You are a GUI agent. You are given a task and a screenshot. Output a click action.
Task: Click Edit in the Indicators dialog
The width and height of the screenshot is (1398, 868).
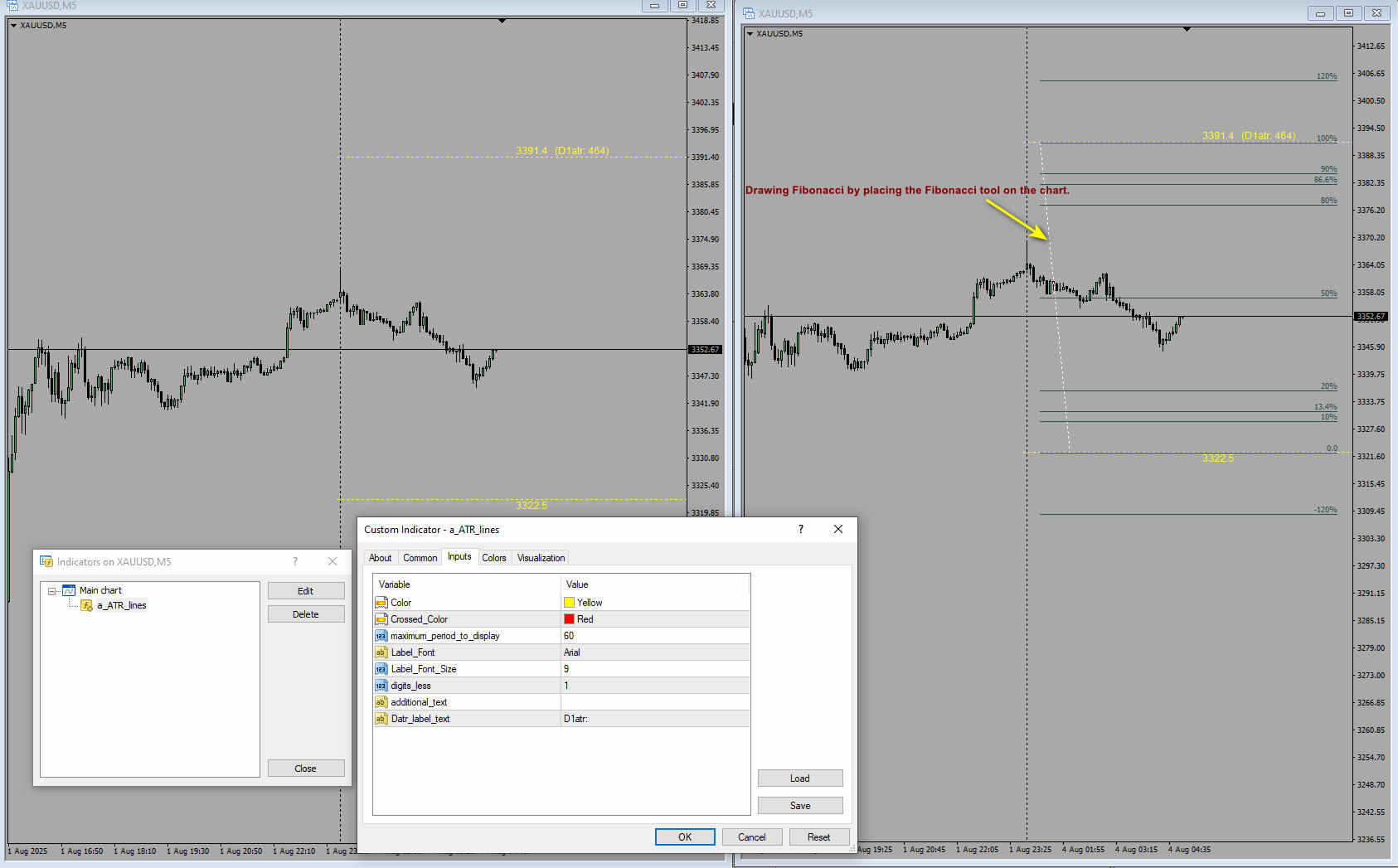306,590
